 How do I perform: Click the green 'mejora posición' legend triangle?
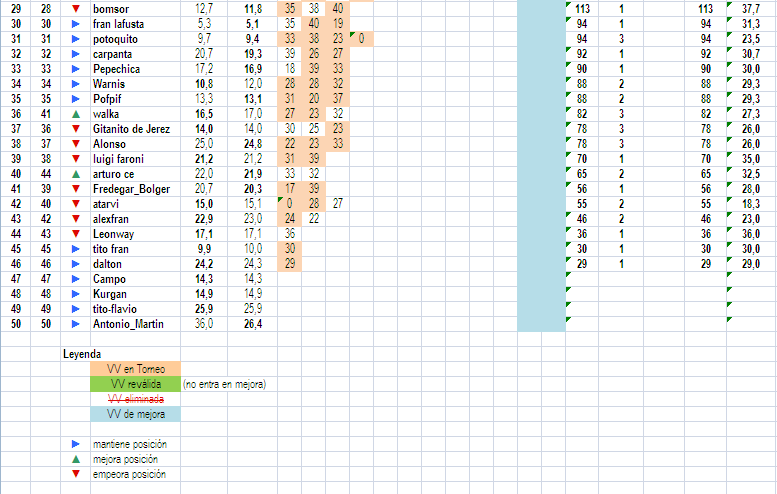point(76,459)
